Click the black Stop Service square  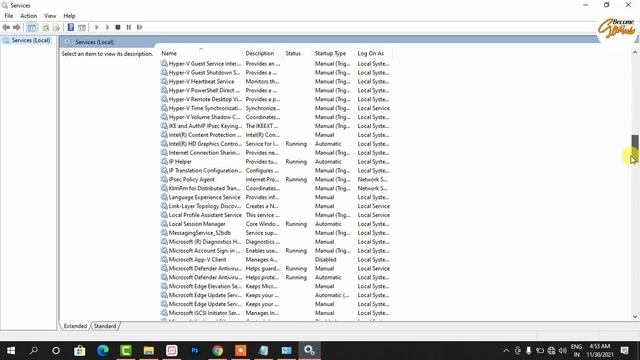point(118,27)
